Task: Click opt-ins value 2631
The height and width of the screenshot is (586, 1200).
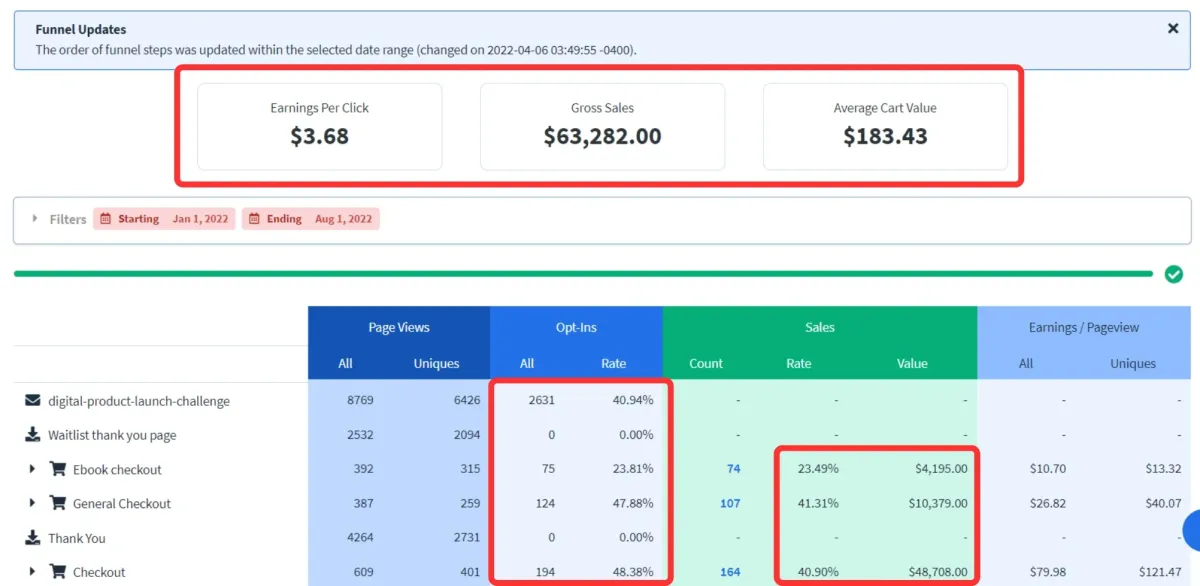Action: click(541, 401)
